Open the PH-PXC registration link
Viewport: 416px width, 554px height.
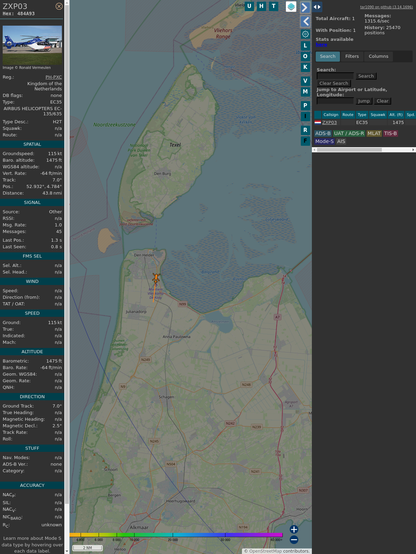[53, 77]
